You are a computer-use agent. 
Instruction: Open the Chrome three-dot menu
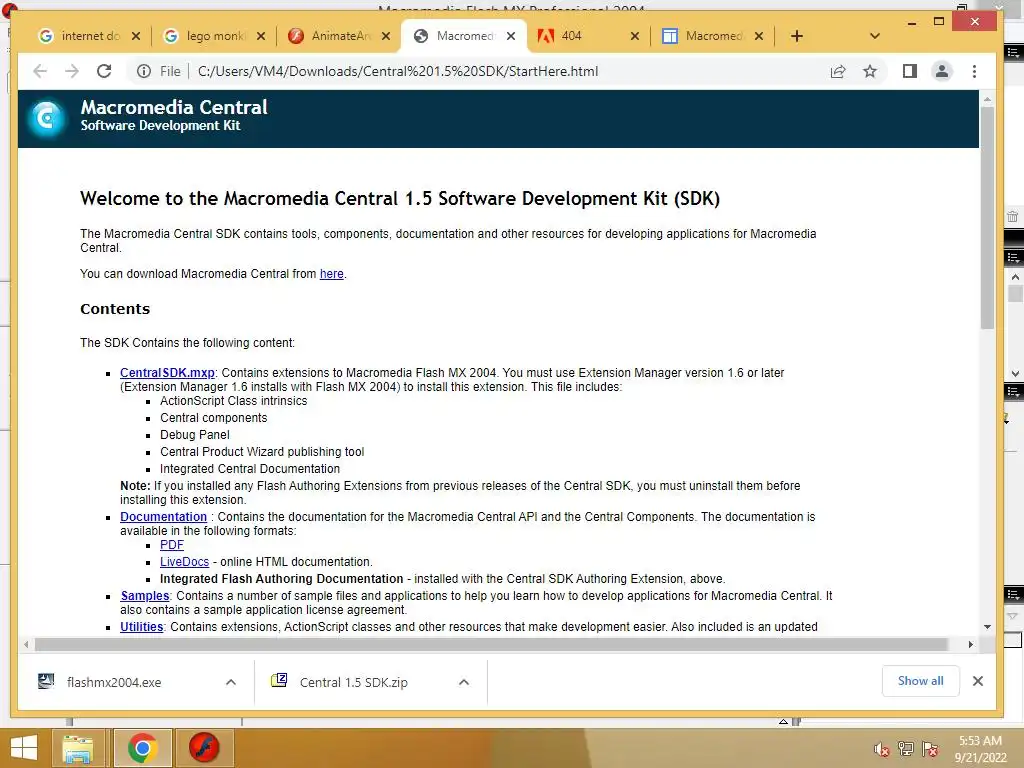tap(974, 71)
